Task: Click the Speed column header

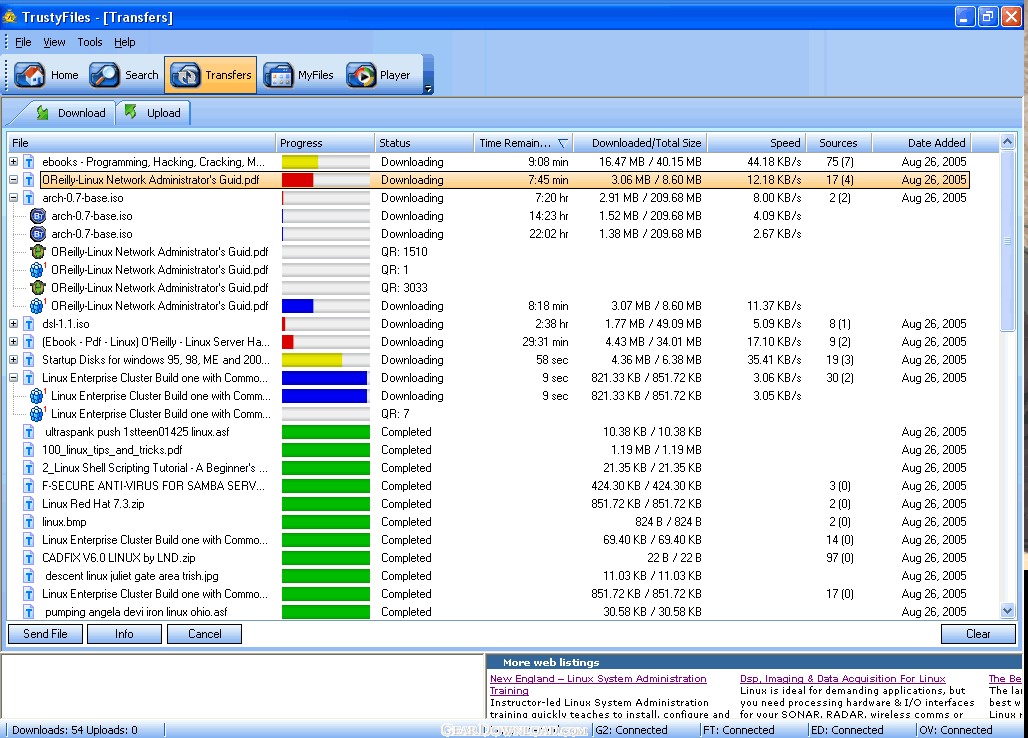Action: [756, 143]
